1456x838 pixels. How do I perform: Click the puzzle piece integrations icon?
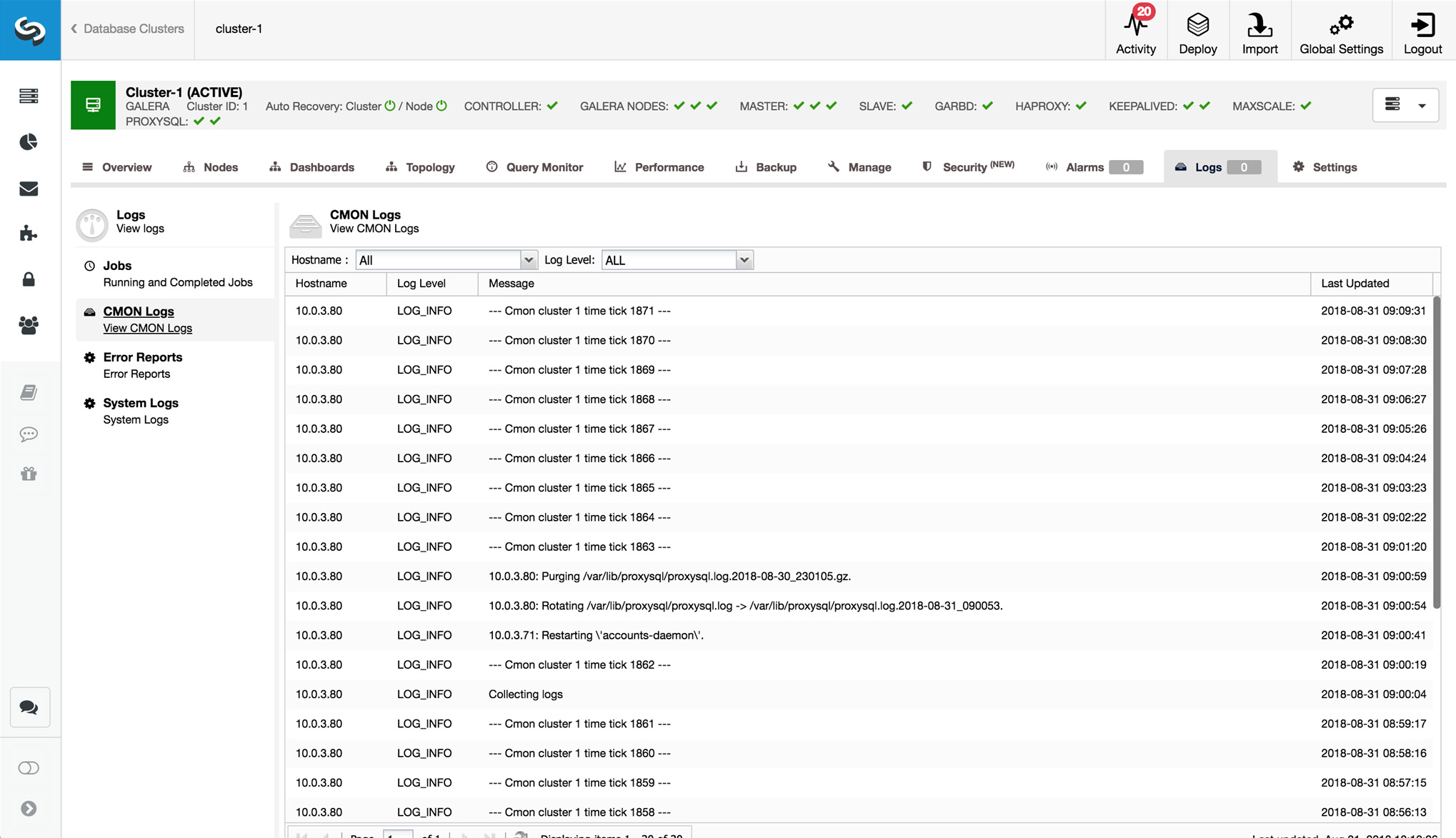click(29, 234)
